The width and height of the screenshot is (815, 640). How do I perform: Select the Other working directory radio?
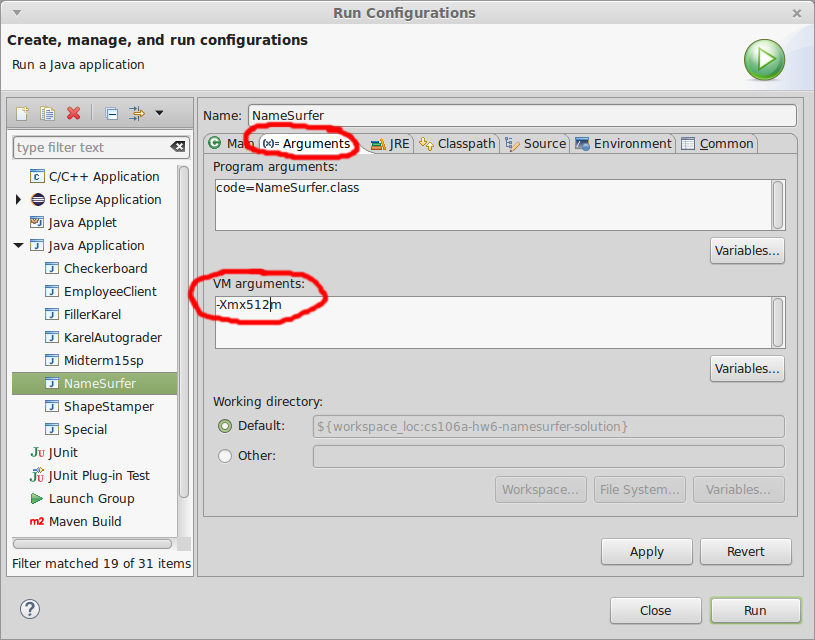click(225, 456)
